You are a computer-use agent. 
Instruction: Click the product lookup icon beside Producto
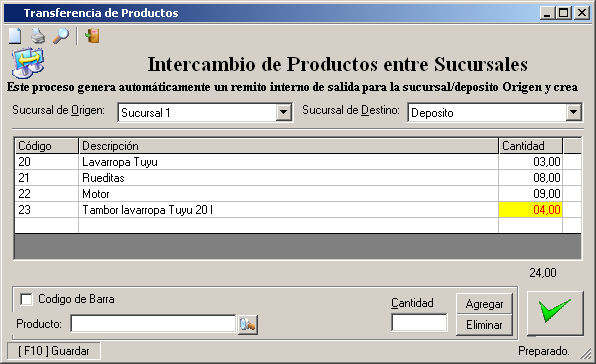point(248,325)
